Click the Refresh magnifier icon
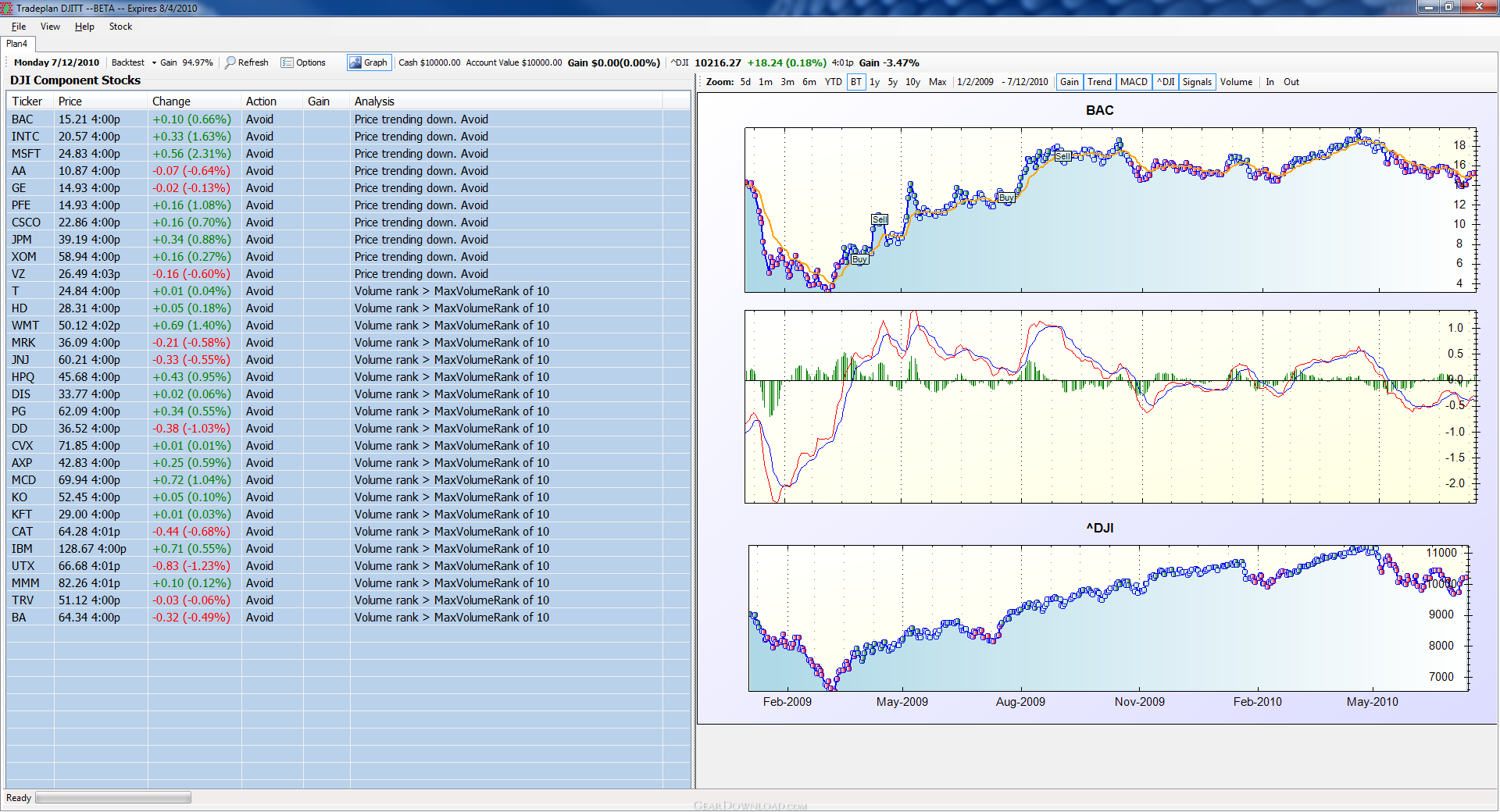Image resolution: width=1500 pixels, height=812 pixels. (230, 62)
